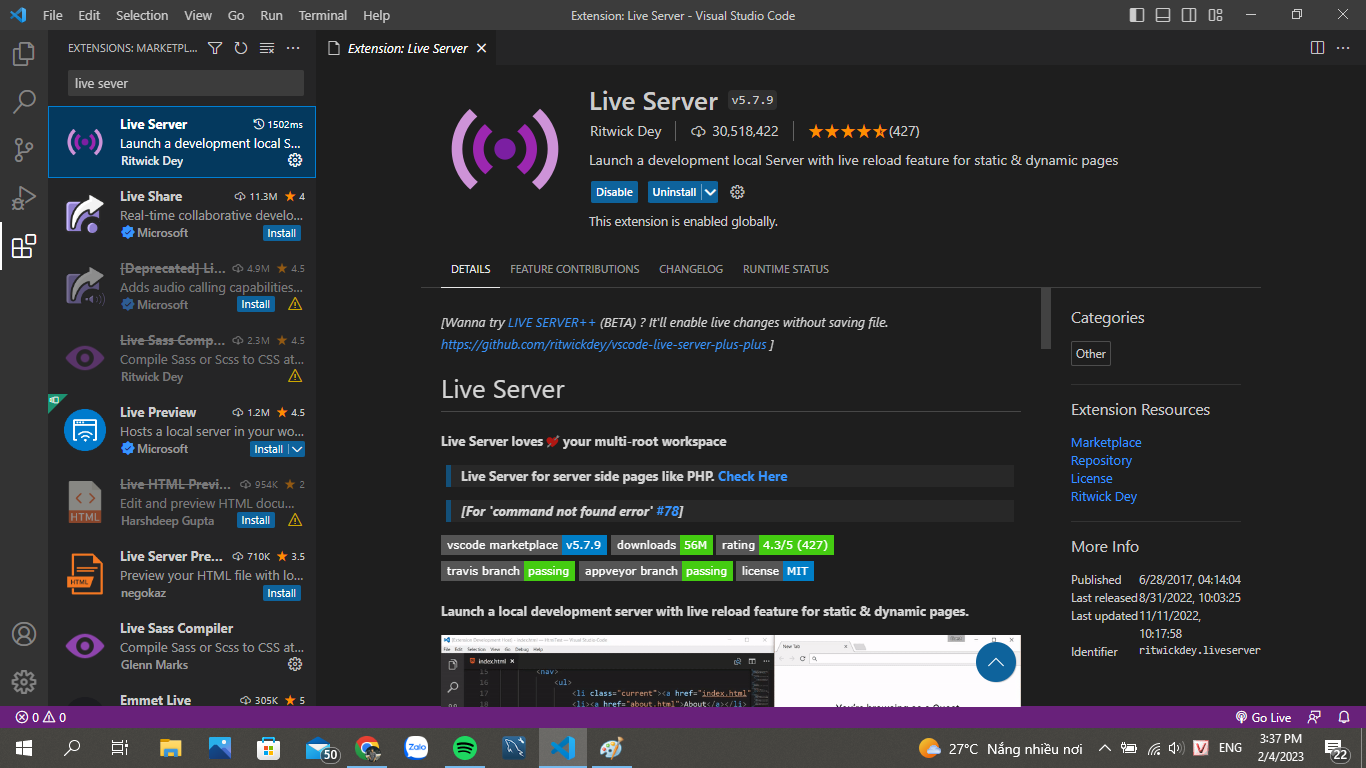This screenshot has height=768, width=1366.
Task: Switch to the Changelog tab
Action: [x=691, y=269]
